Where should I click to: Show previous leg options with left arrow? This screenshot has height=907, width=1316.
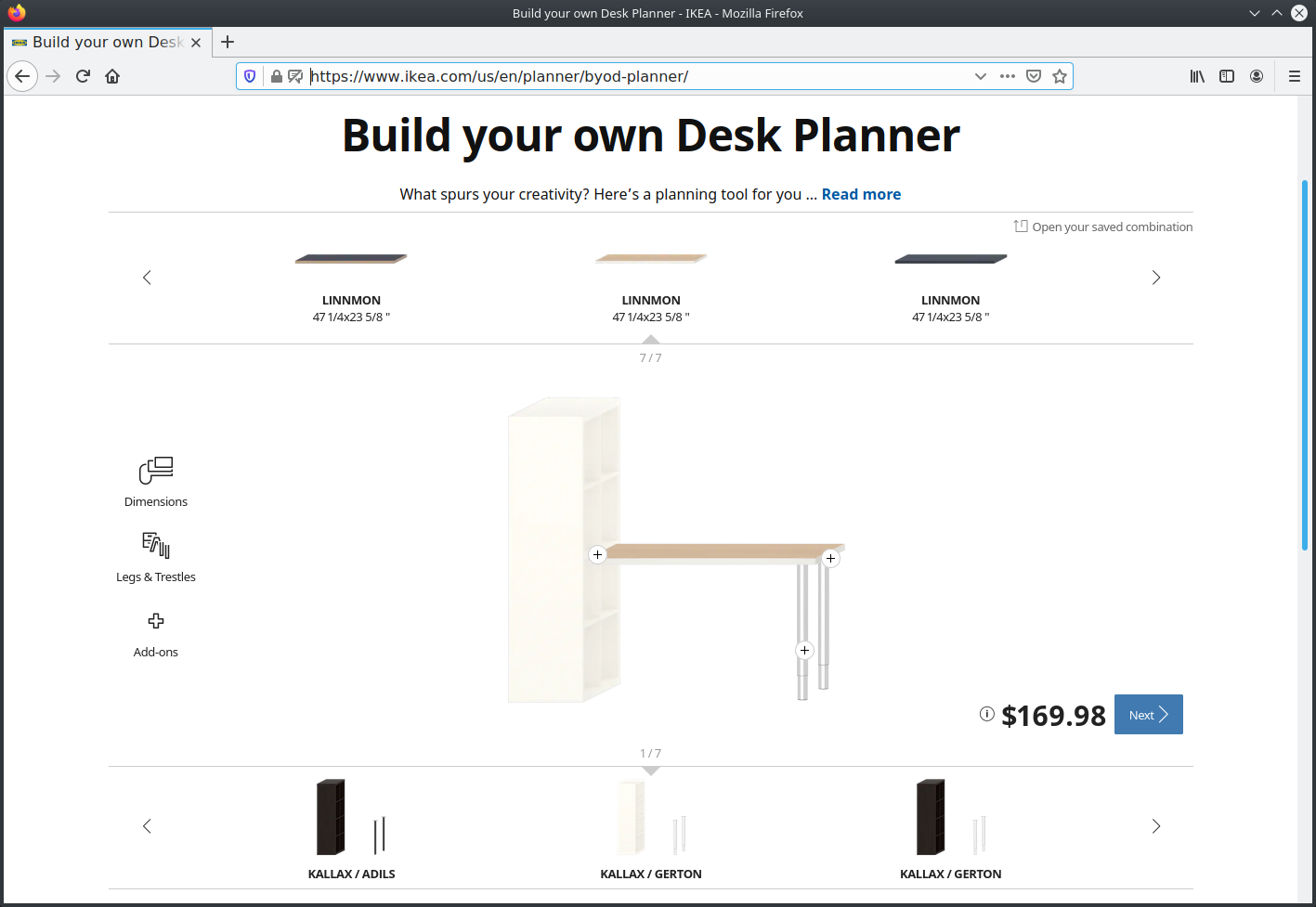click(147, 826)
